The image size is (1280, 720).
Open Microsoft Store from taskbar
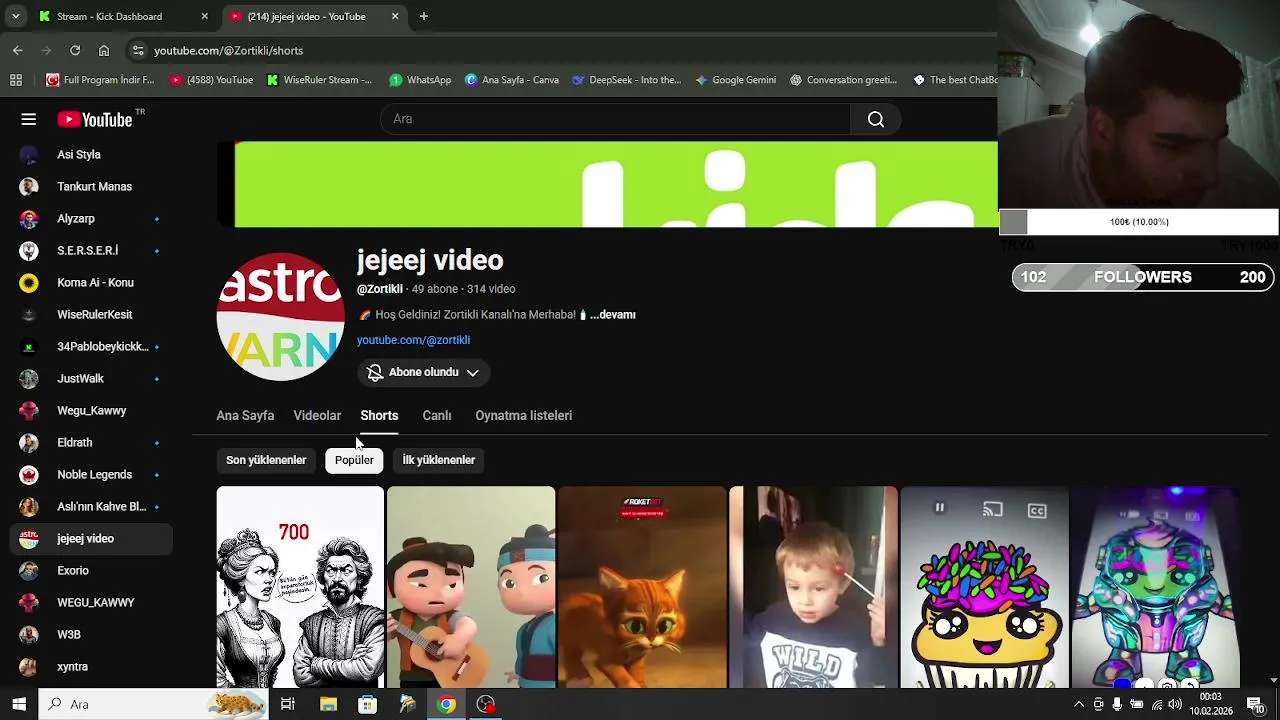[367, 704]
